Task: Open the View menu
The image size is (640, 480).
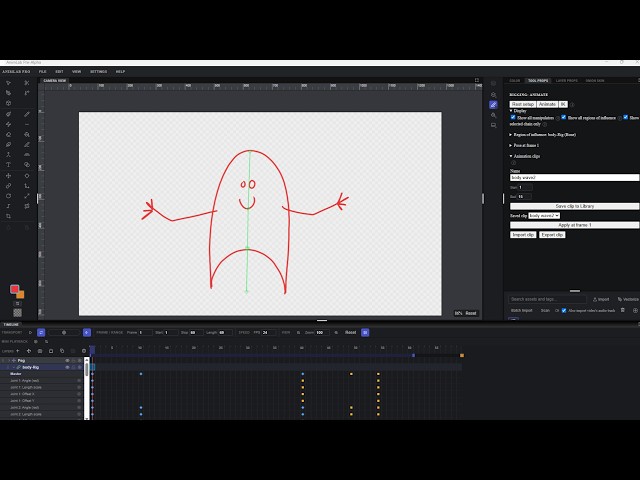Action: [76, 72]
